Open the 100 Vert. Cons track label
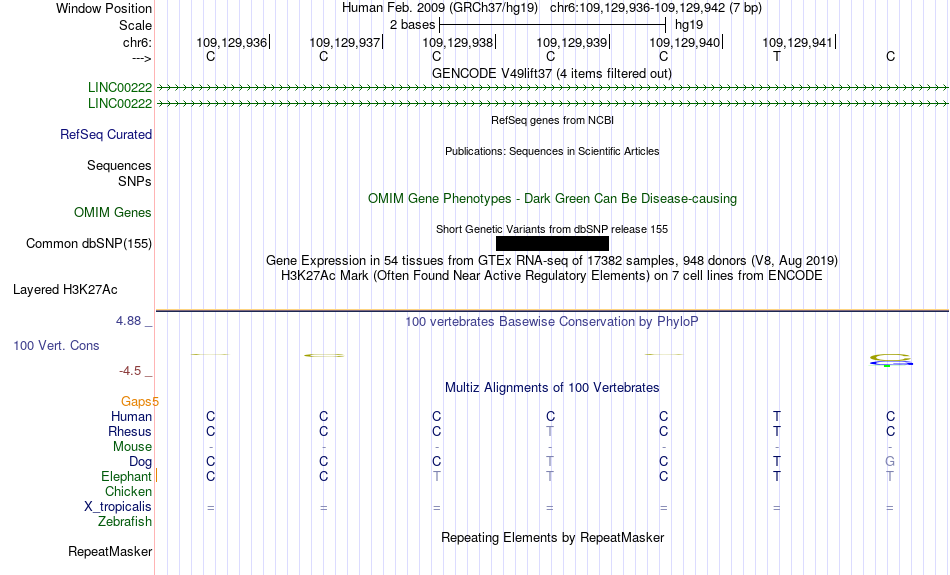950x575 pixels. [56, 345]
